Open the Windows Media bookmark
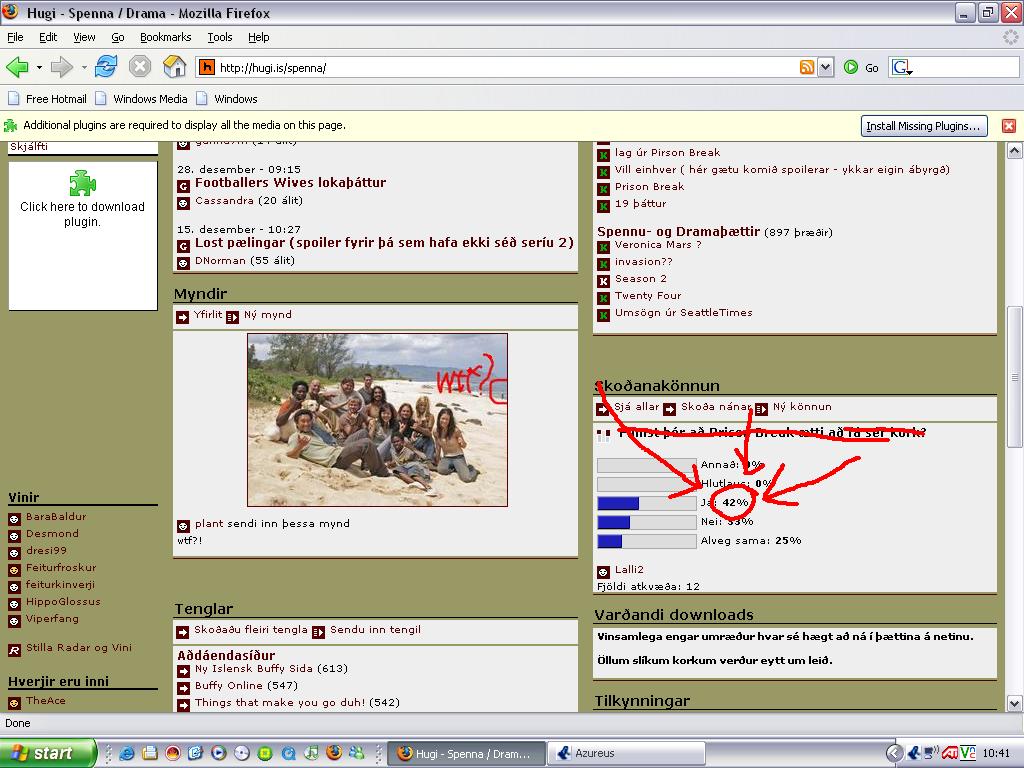Image resolution: width=1024 pixels, height=768 pixels. pyautogui.click(x=142, y=99)
